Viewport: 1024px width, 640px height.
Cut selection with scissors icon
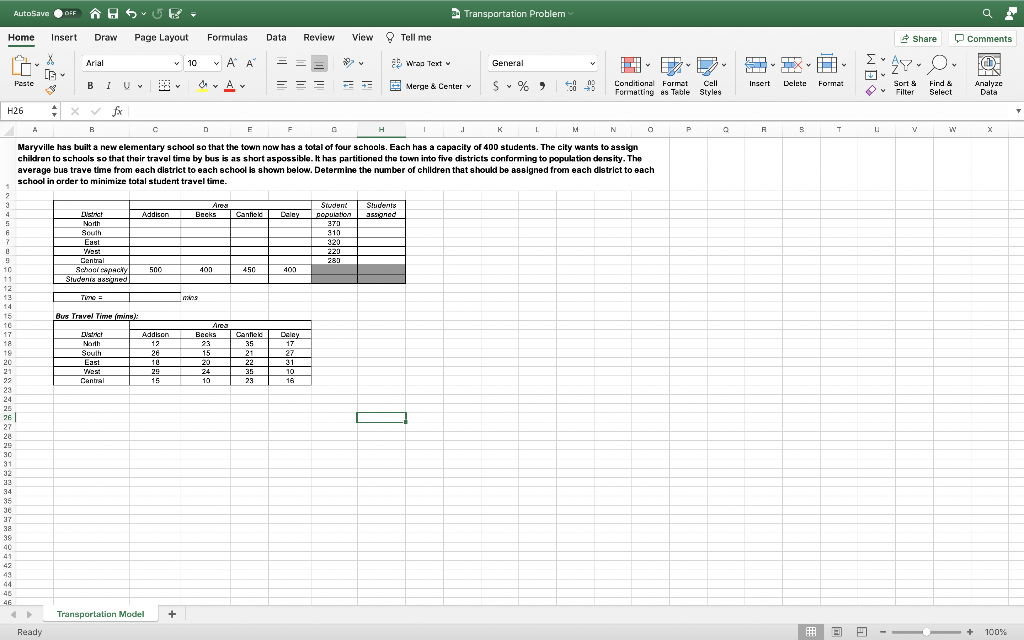click(50, 60)
